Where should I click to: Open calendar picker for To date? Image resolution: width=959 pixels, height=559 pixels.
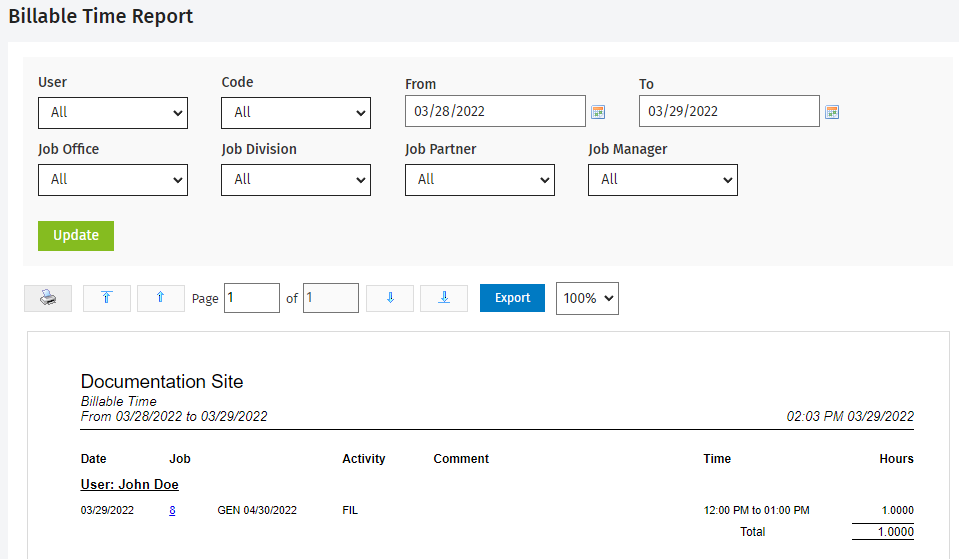pyautogui.click(x=832, y=112)
